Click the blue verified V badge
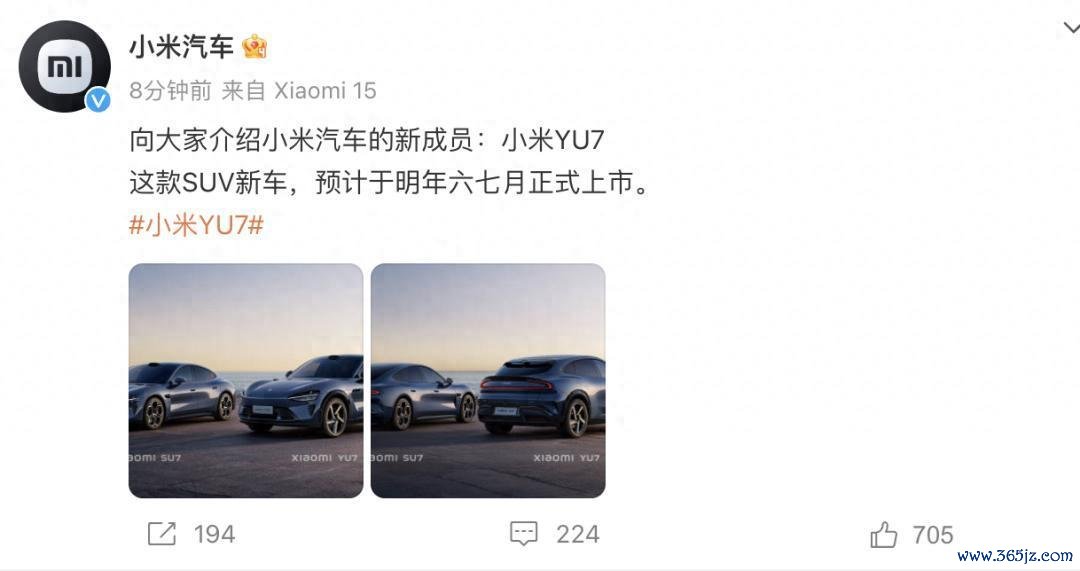 [x=98, y=100]
